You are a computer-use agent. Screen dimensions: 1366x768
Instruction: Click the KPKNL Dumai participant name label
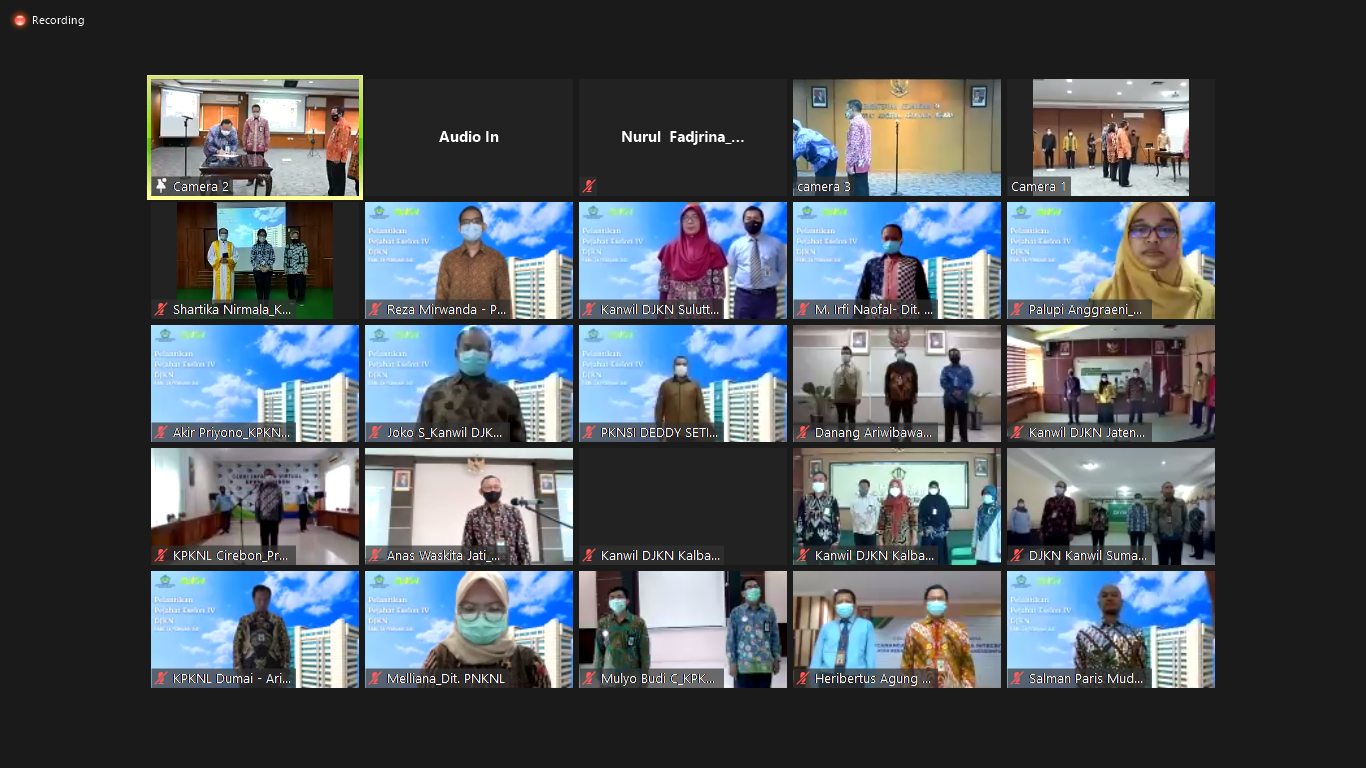coord(232,679)
